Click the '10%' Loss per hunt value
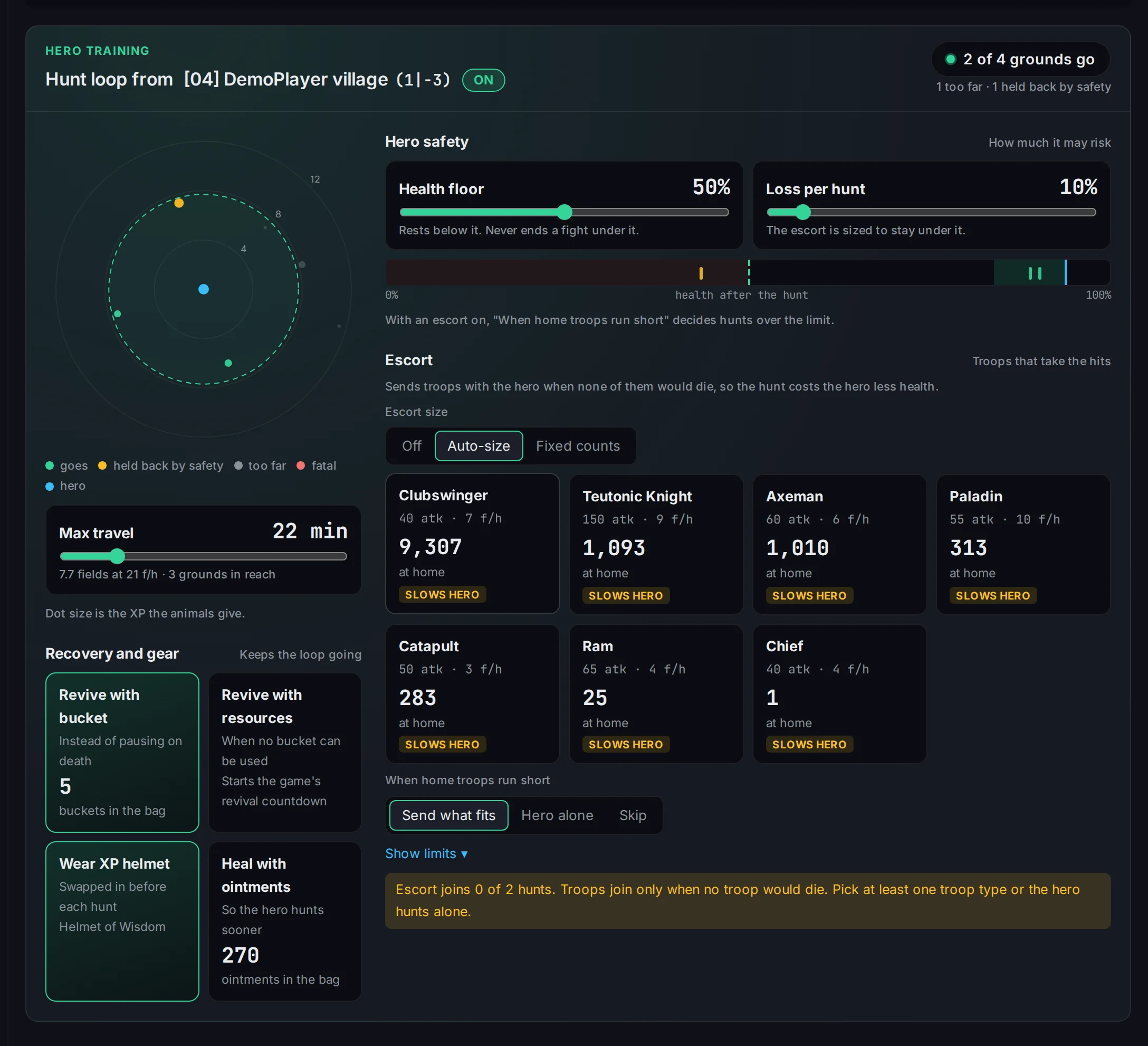The height and width of the screenshot is (1046, 1148). [1078, 187]
